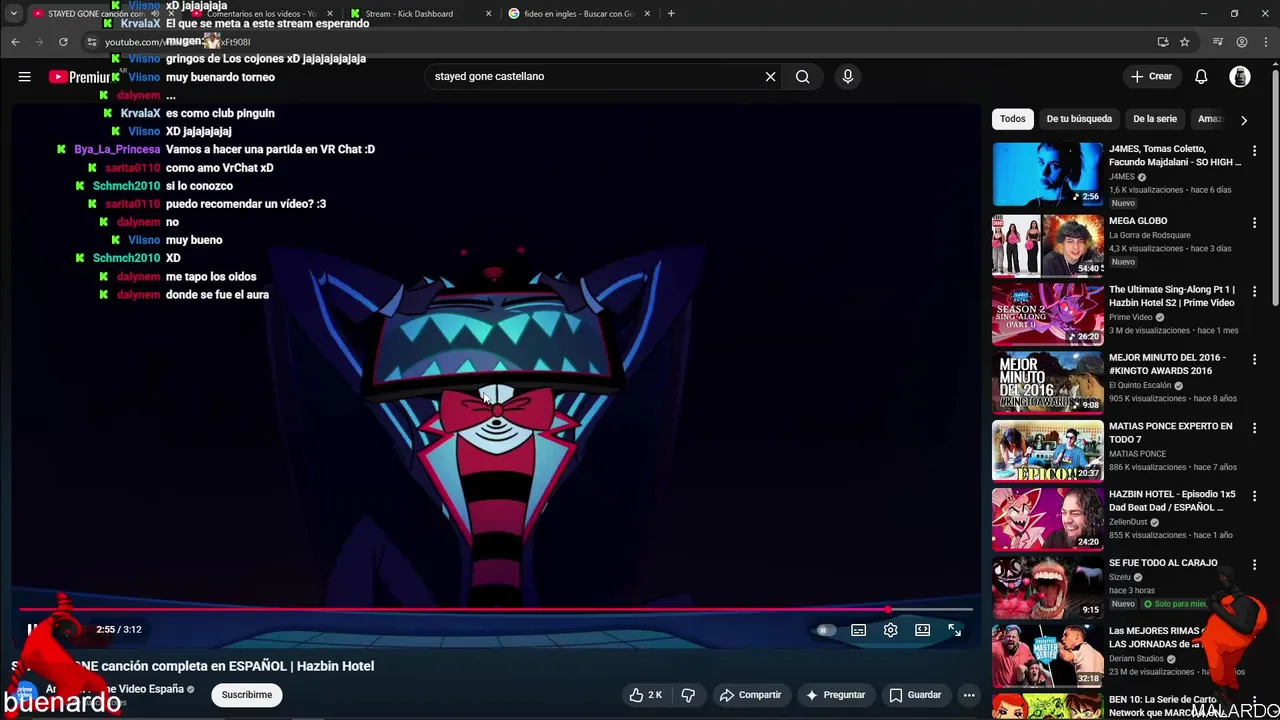Open the browser tab search dropdown arrow
Screen dimensions: 1280x720
[x=13, y=14]
